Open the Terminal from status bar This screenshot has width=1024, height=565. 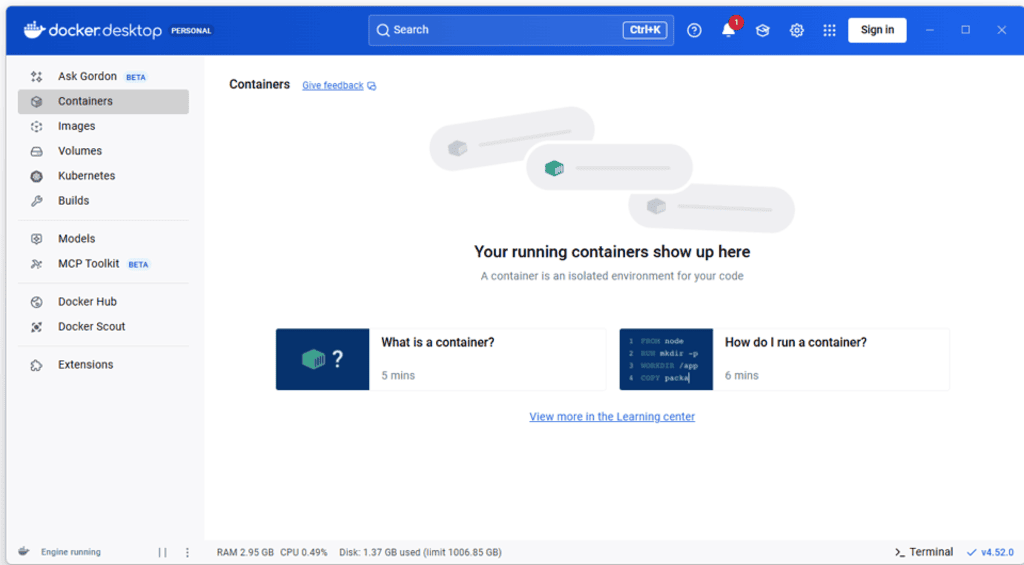tap(924, 552)
